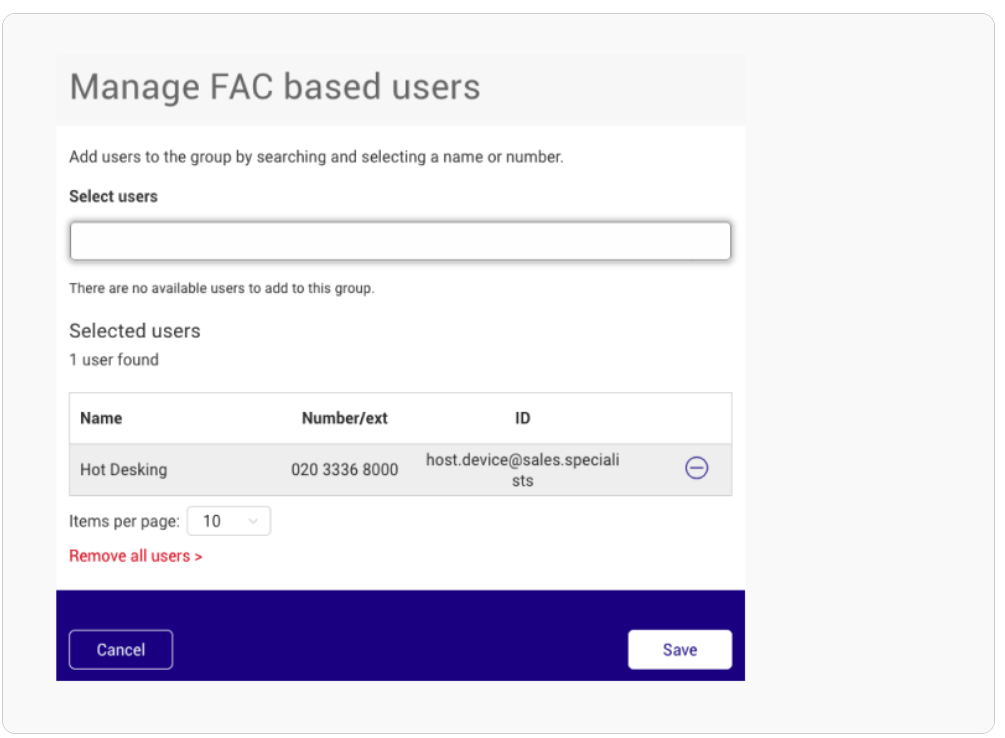Click the ID column header
The height and width of the screenshot is (738, 1005).
point(522,418)
